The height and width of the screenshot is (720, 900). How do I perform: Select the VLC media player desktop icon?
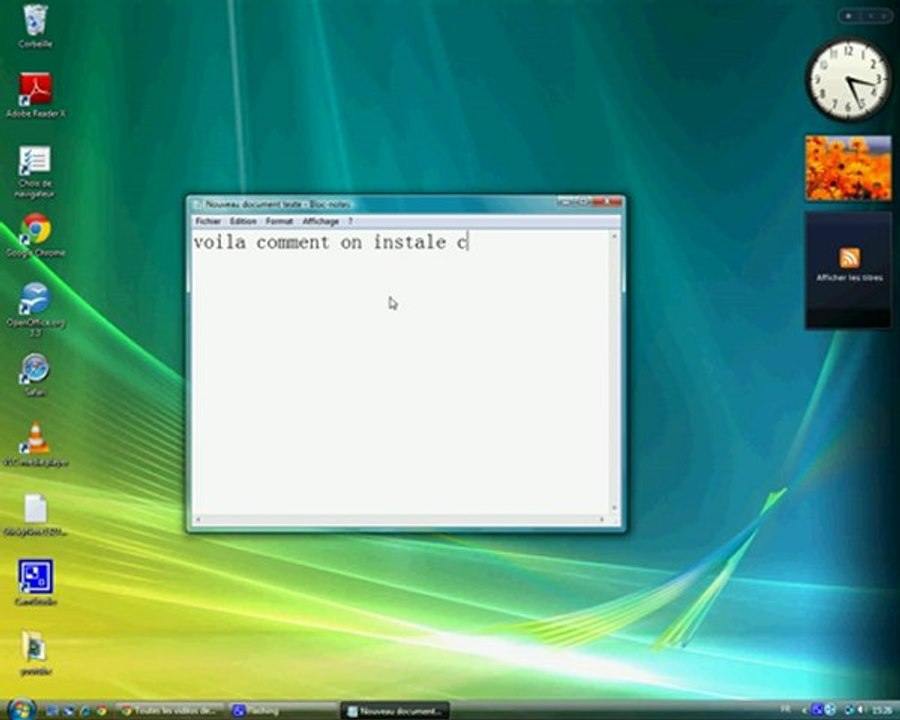tap(35, 444)
